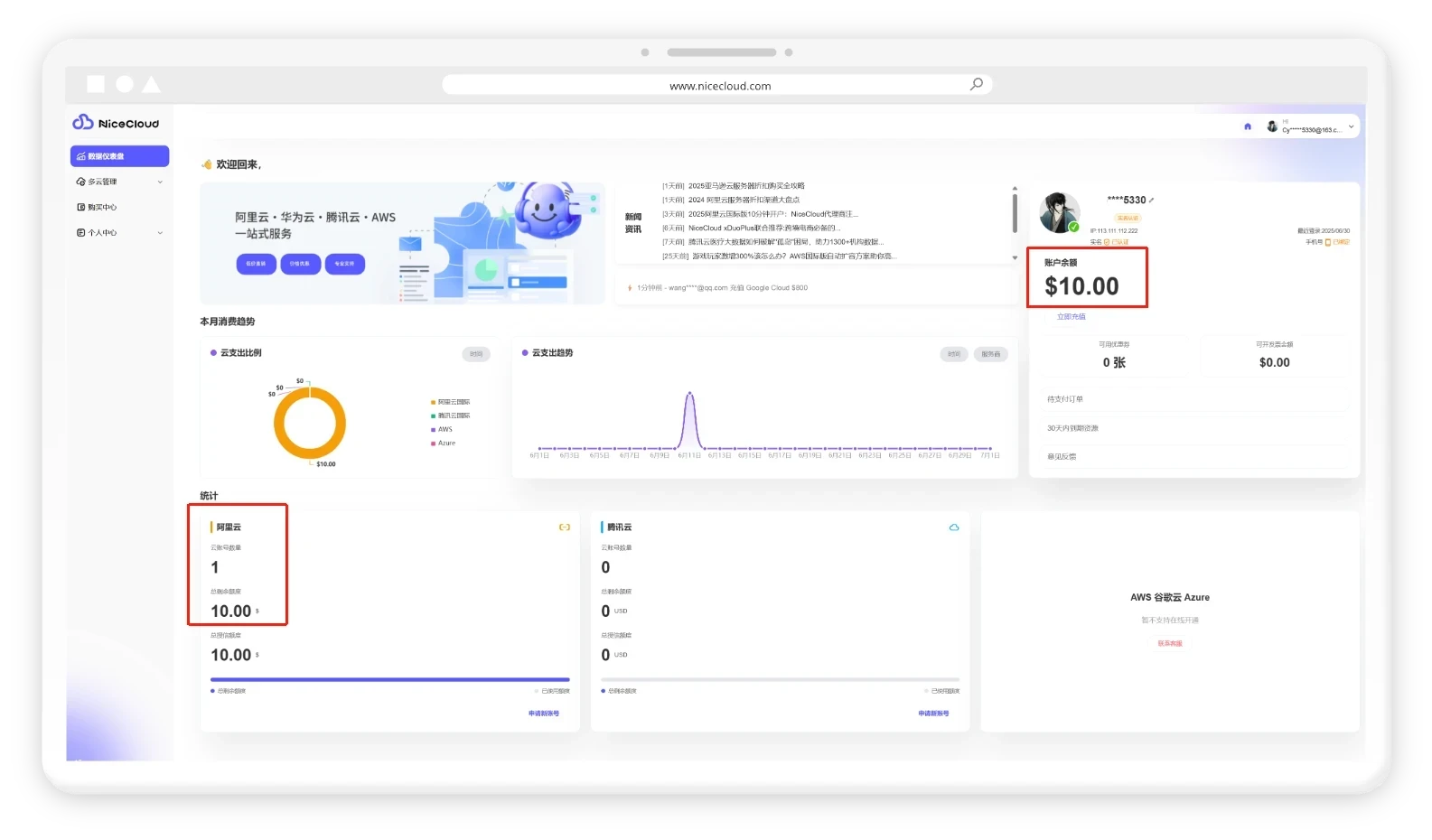The width and height of the screenshot is (1432, 840).
Task: Click the 阿里云 card link icon
Action: (565, 527)
